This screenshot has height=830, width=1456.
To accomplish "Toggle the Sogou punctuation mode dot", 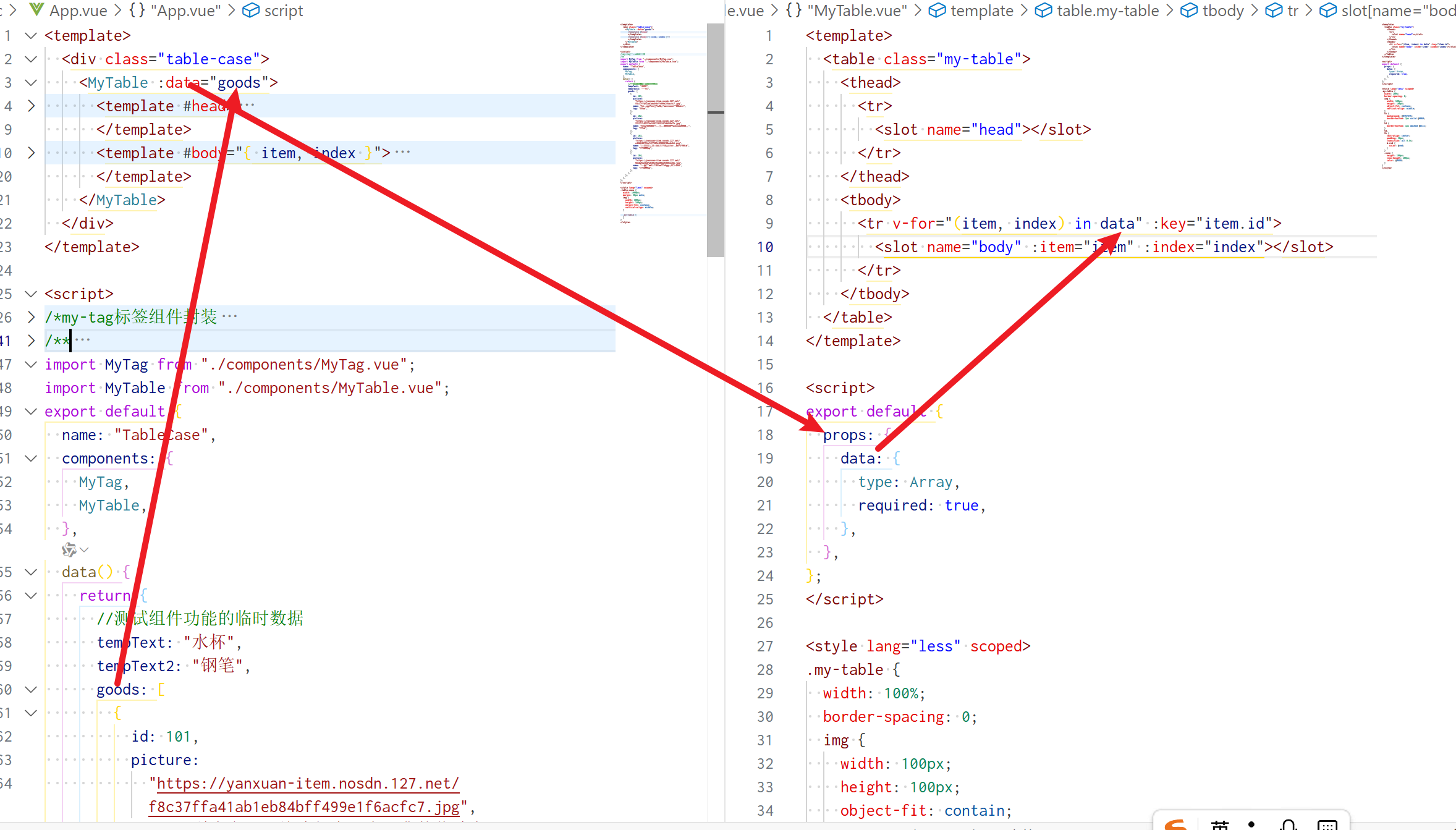I will 1251,824.
